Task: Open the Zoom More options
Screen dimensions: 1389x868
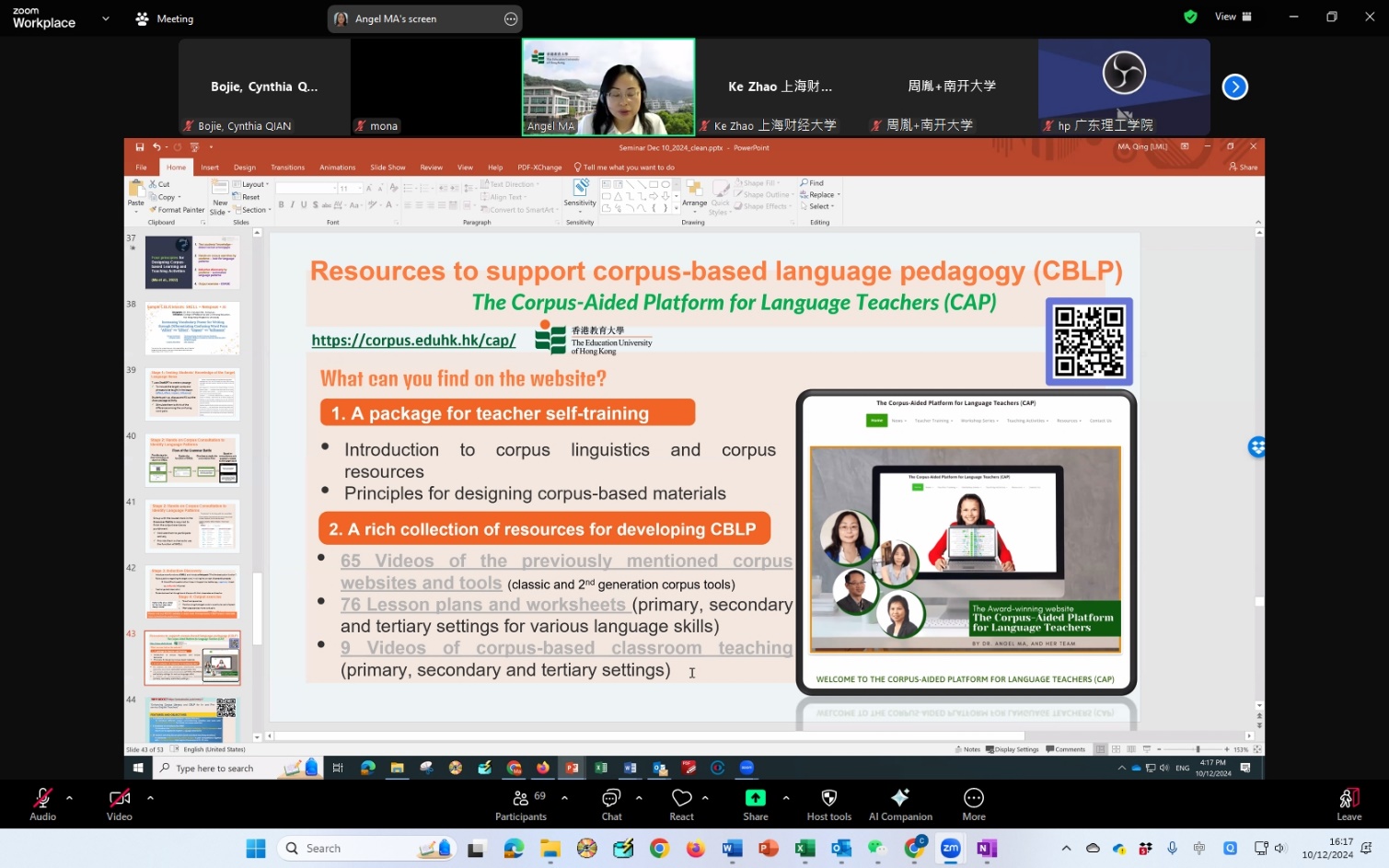Action: click(974, 804)
